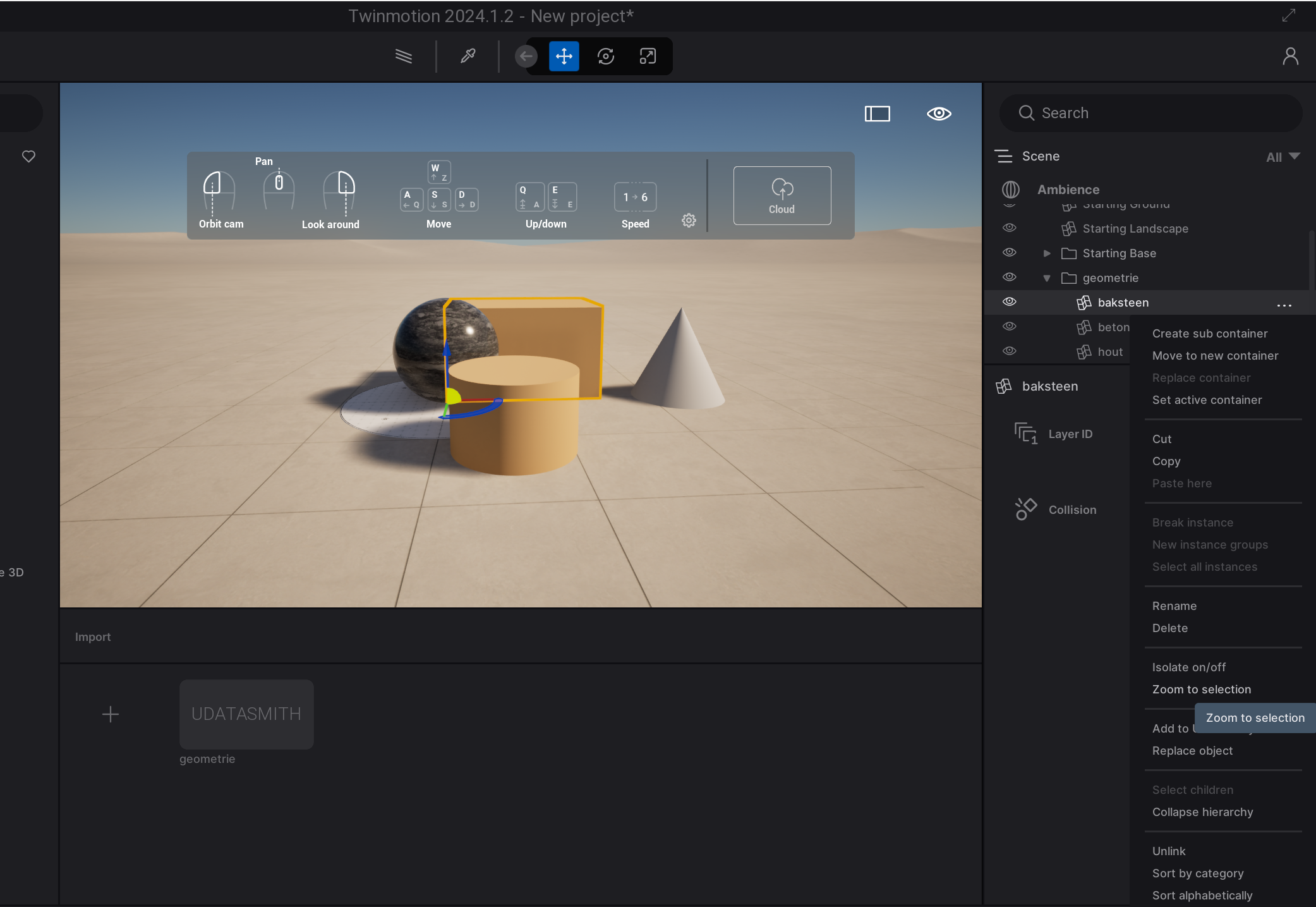Viewport: 1316px width, 907px height.
Task: Click the favorites heart icon
Action: pyautogui.click(x=28, y=156)
